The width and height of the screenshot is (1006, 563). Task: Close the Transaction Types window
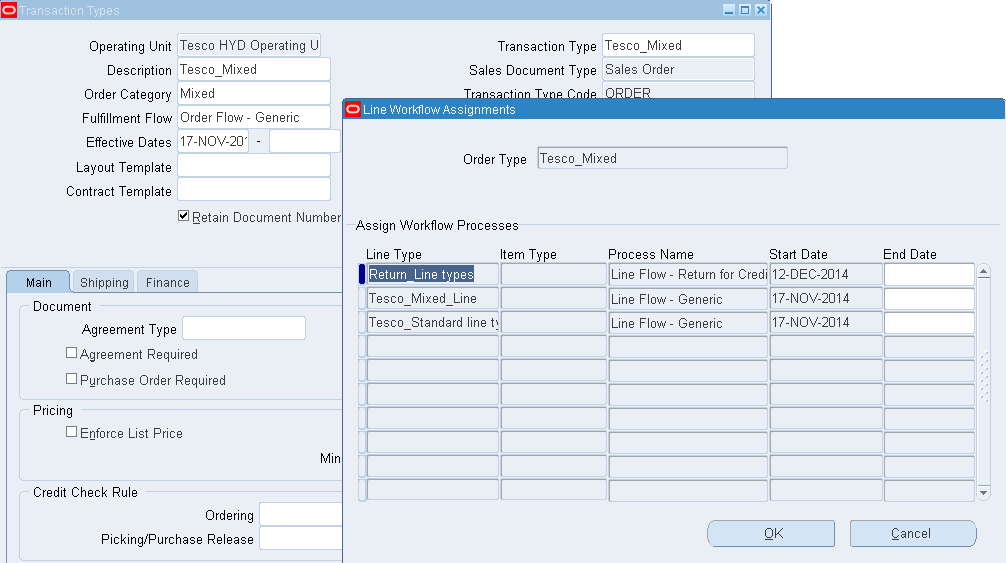point(761,10)
